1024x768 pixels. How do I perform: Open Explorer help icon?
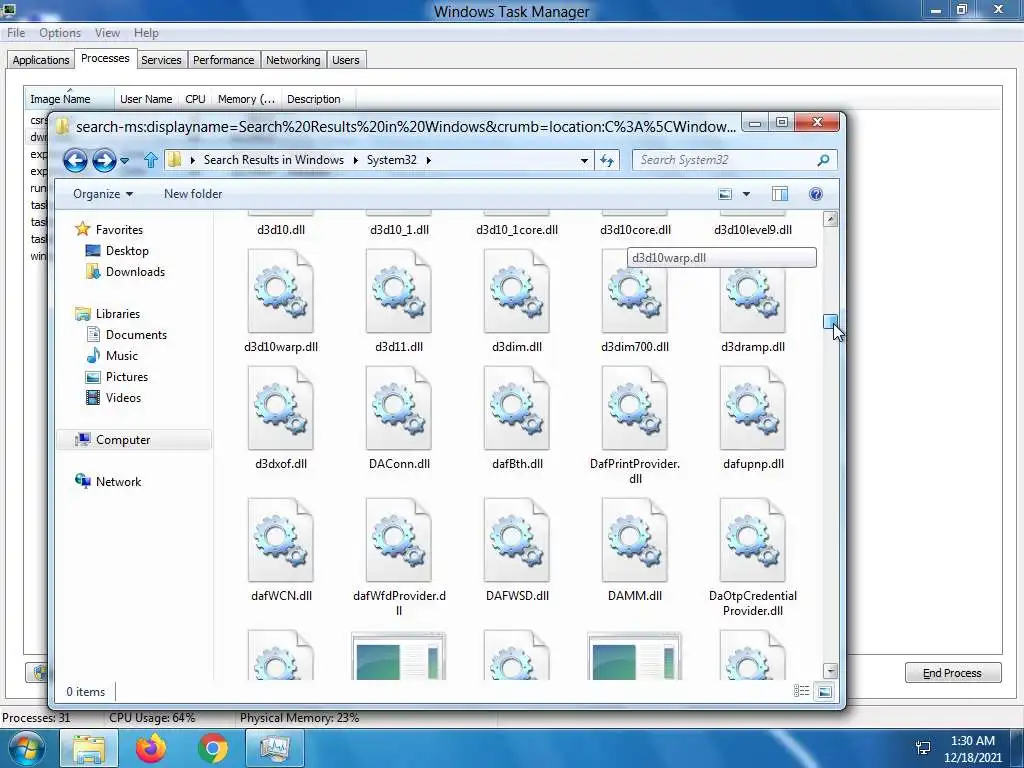click(816, 194)
